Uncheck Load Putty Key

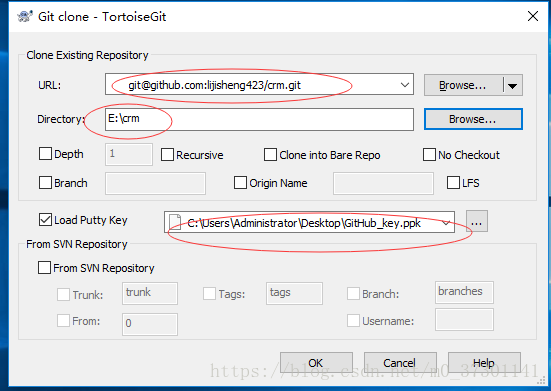45,220
